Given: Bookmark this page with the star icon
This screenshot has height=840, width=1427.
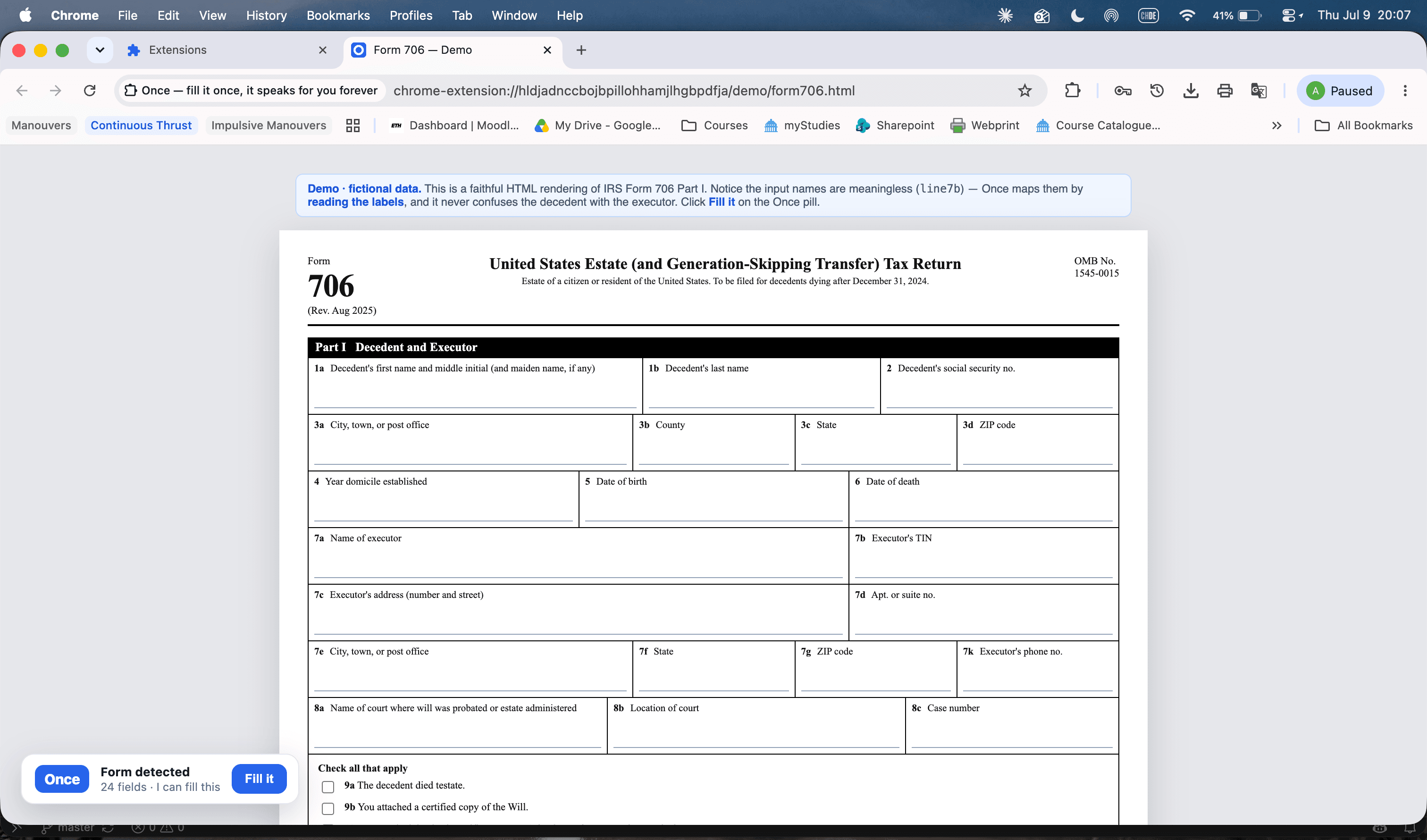Looking at the screenshot, I should pos(1024,91).
